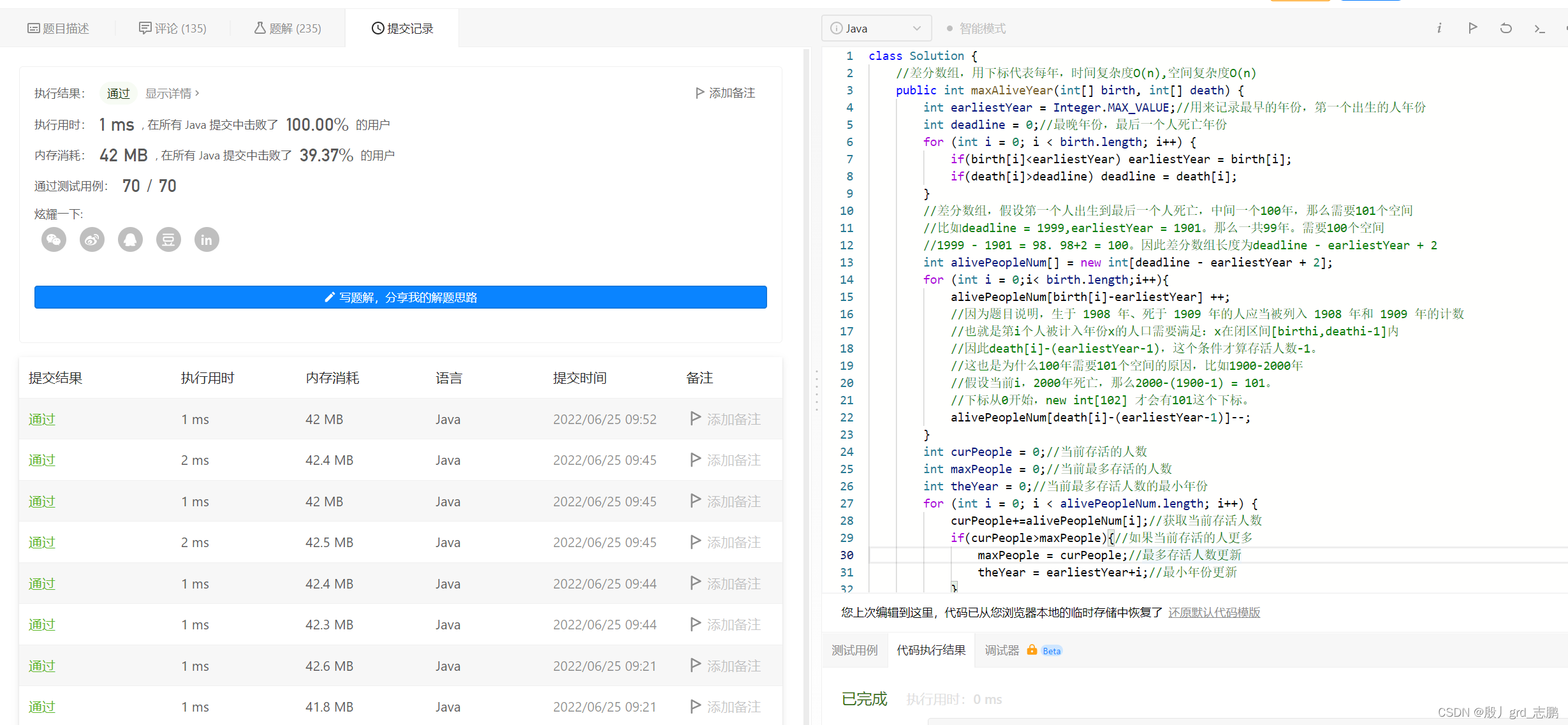1568x725 pixels.
Task: Open the terminal console icon
Action: [1539, 28]
